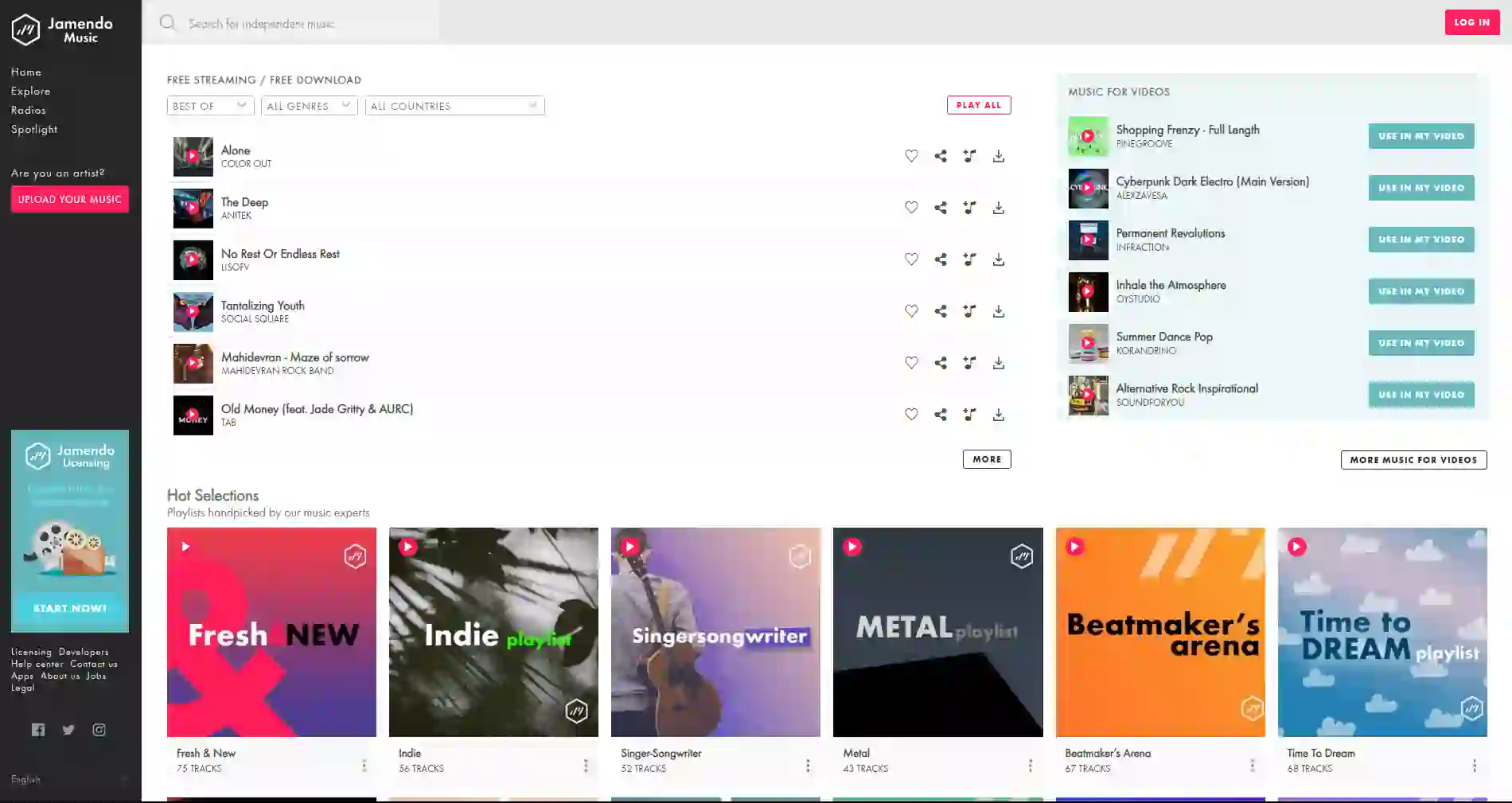Open the All Countries dropdown
1512x803 pixels.
coord(454,106)
